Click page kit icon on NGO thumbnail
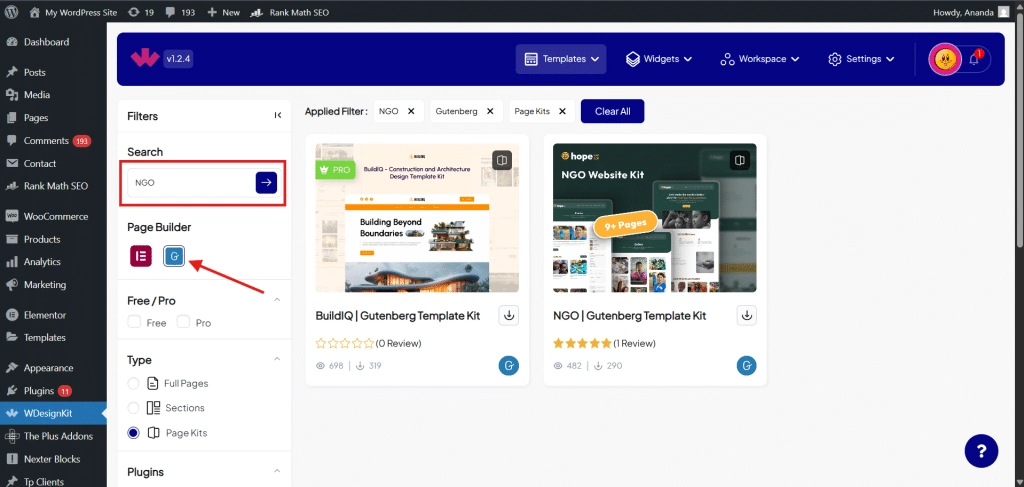 click(739, 160)
